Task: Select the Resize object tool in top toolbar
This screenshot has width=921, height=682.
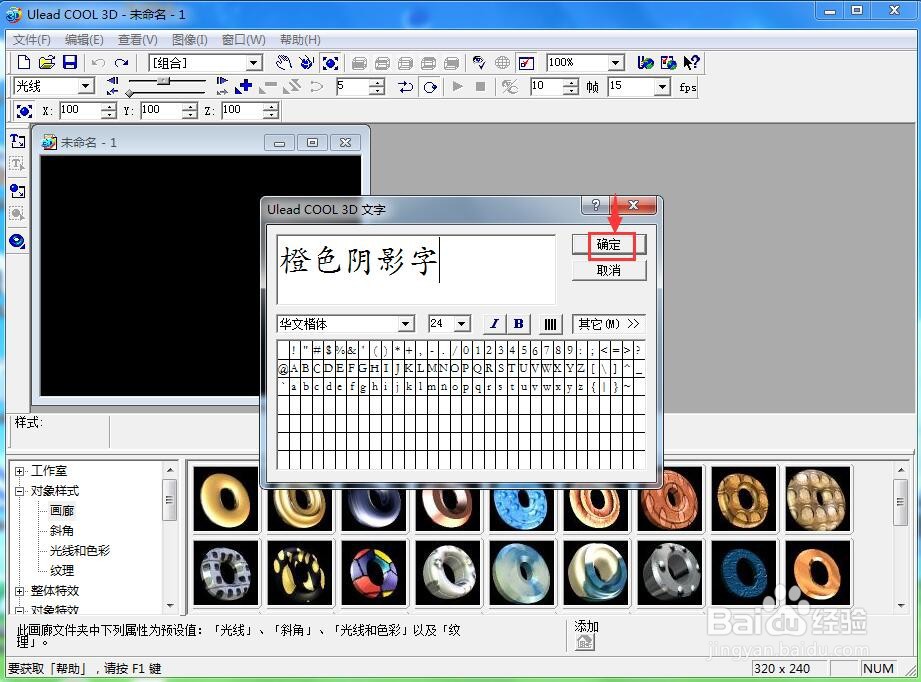Action: coord(331,63)
